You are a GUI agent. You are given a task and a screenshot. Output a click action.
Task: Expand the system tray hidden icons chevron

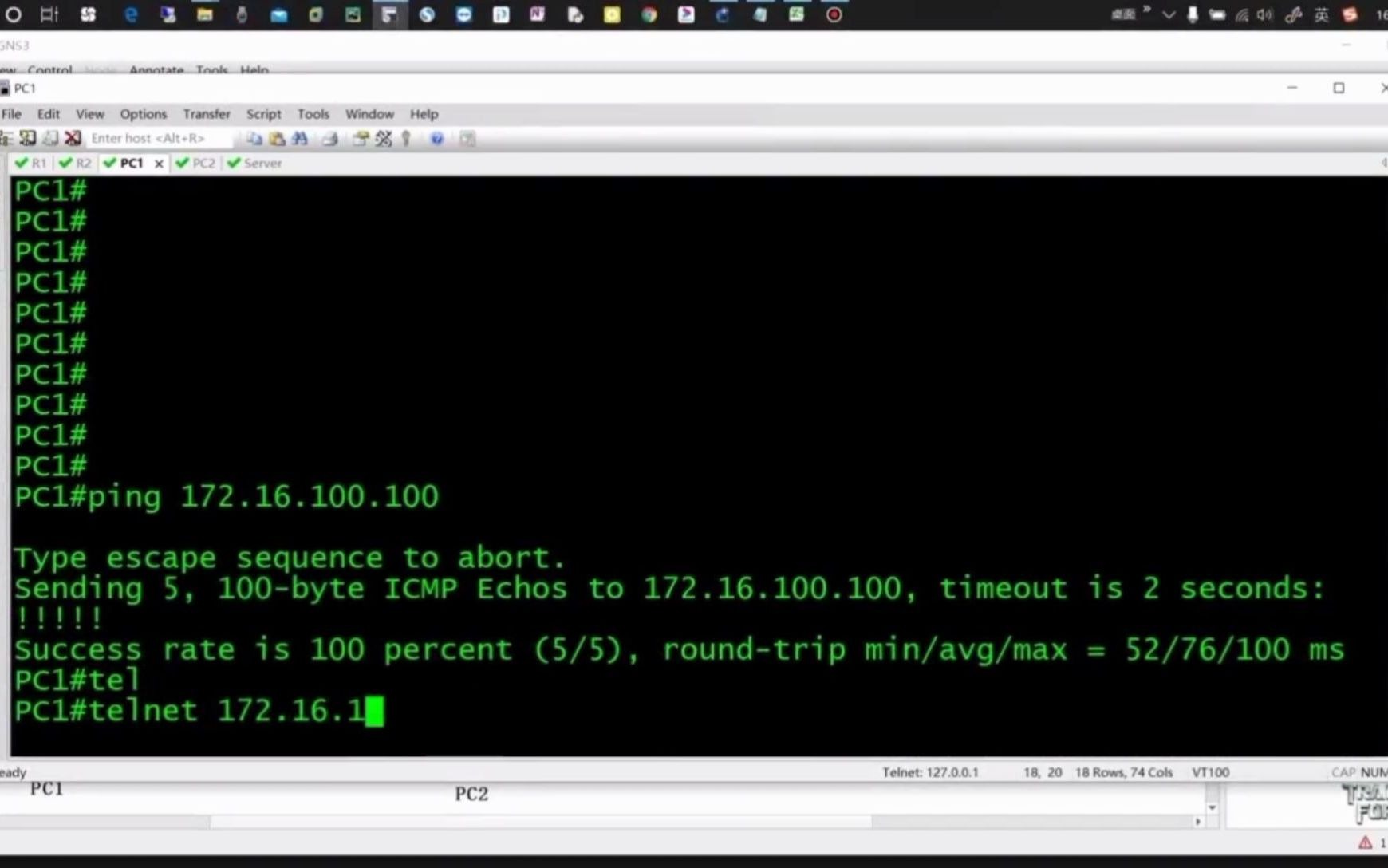click(x=1169, y=15)
